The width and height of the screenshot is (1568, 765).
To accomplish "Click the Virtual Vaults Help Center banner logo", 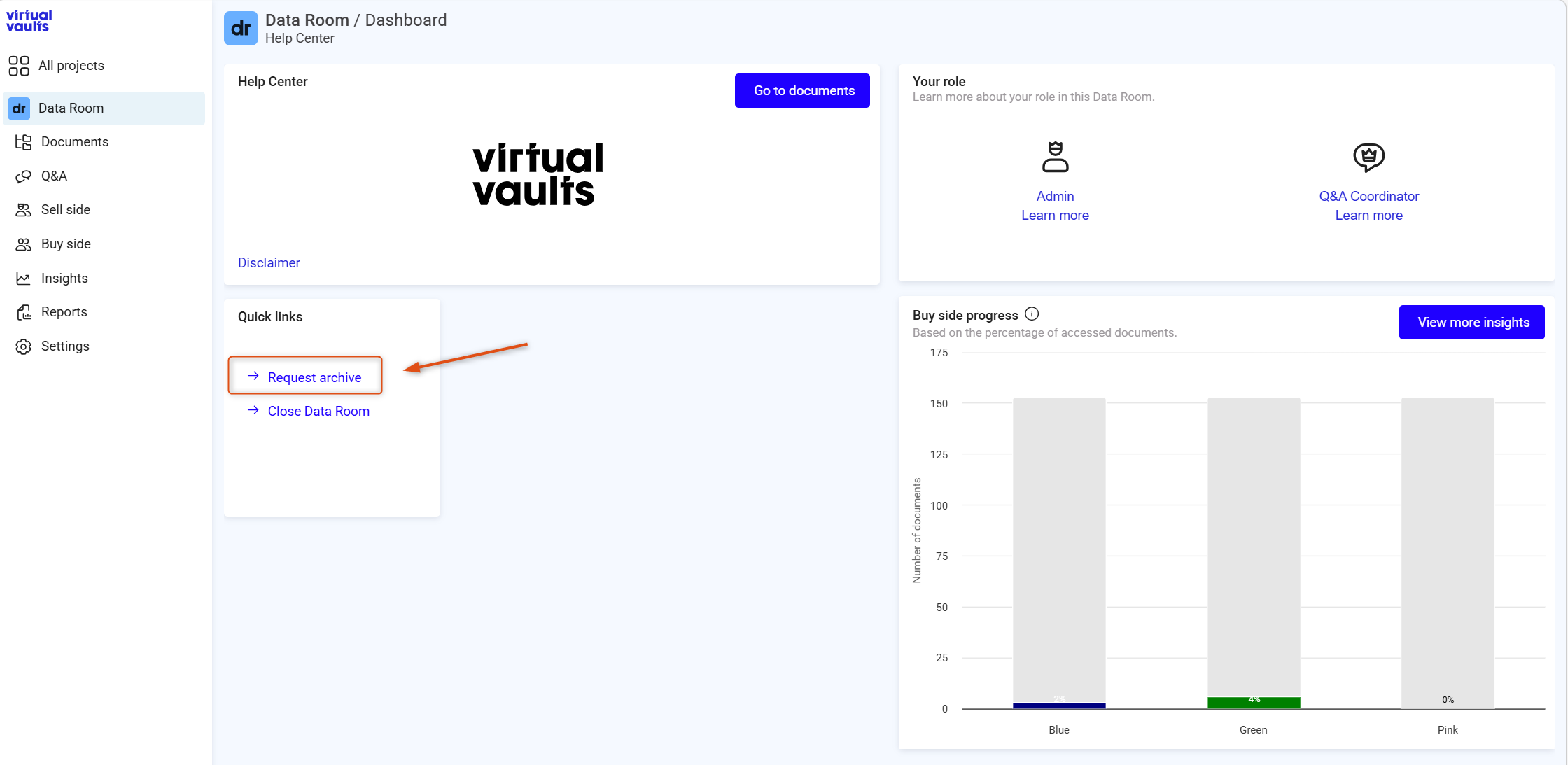I will (x=538, y=174).
